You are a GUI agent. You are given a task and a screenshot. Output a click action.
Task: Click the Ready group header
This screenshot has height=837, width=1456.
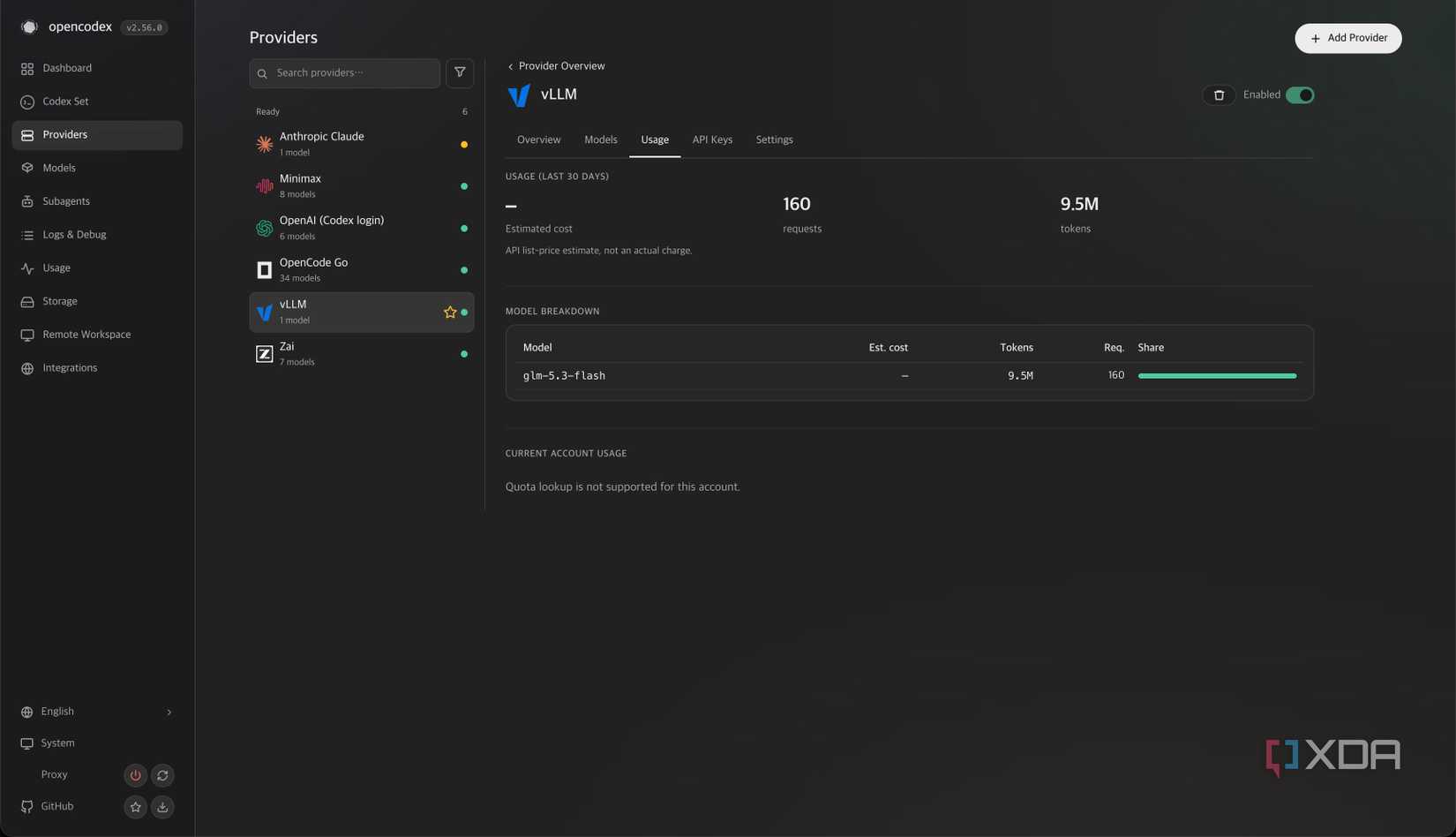362,112
